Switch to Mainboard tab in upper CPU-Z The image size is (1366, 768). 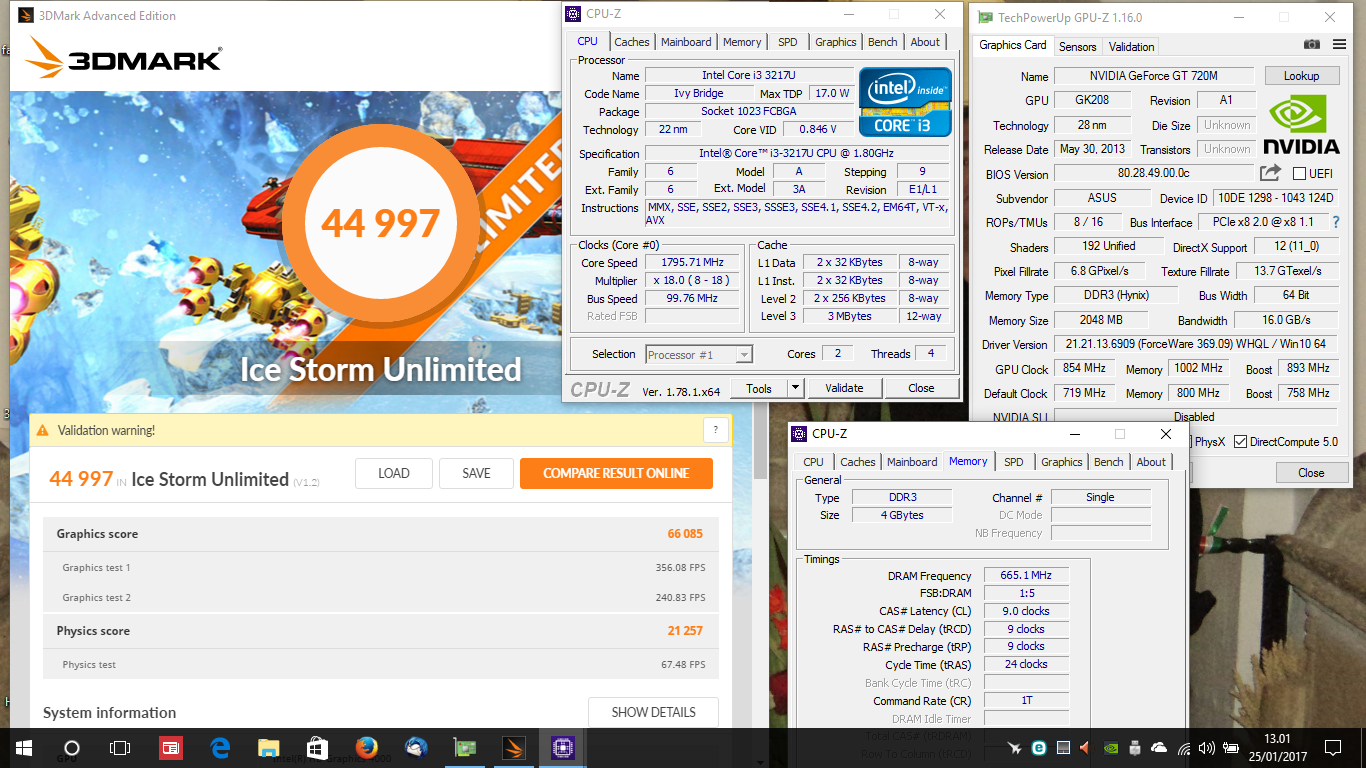(686, 42)
